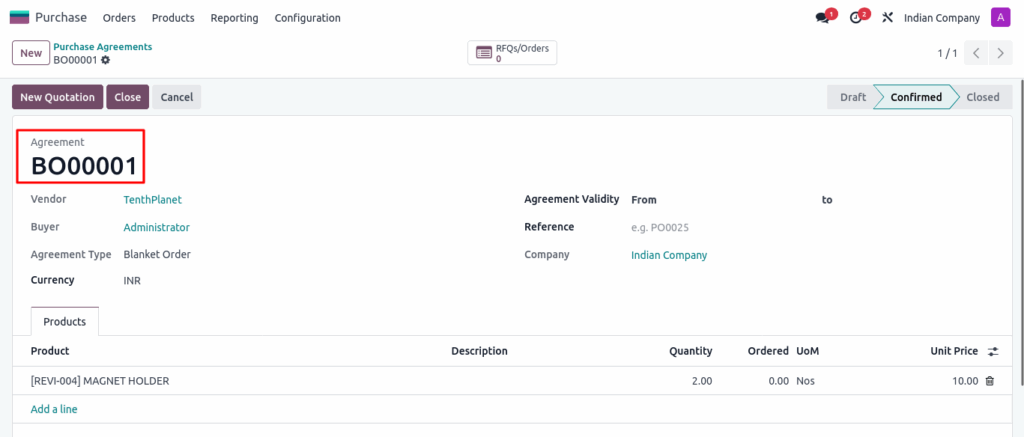Click the Description column header
Image resolution: width=1024 pixels, height=437 pixels.
479,351
